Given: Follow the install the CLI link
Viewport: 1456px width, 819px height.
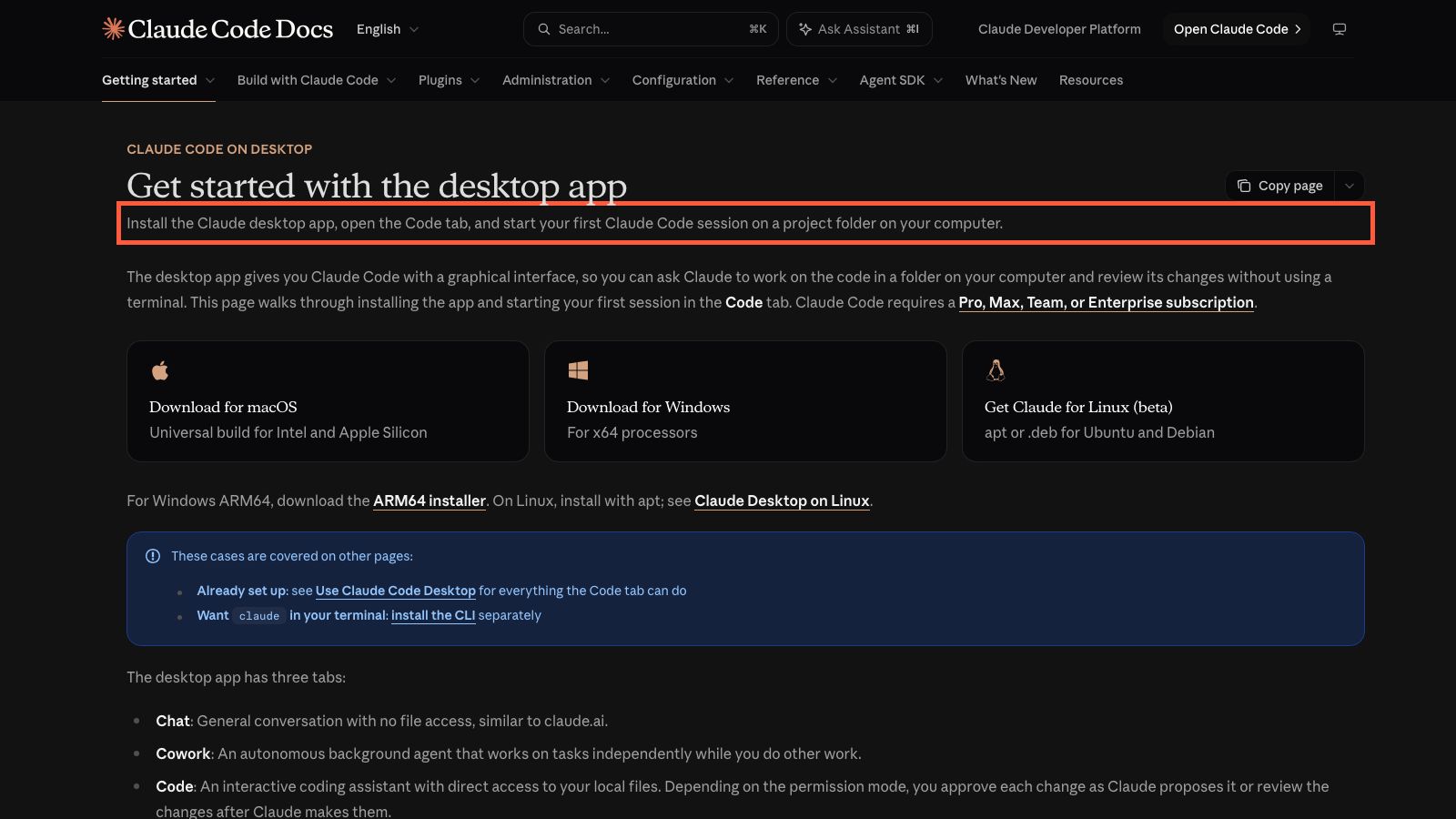Looking at the screenshot, I should point(433,615).
